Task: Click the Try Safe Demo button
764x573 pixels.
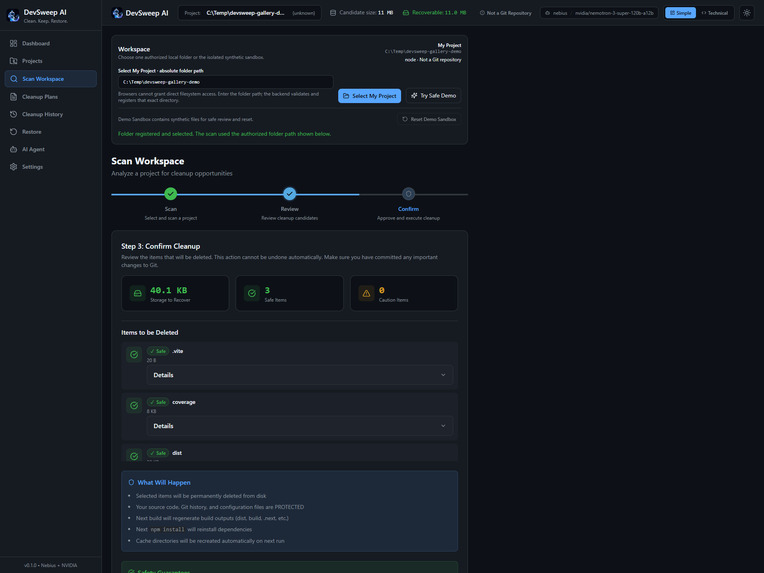Action: point(433,96)
